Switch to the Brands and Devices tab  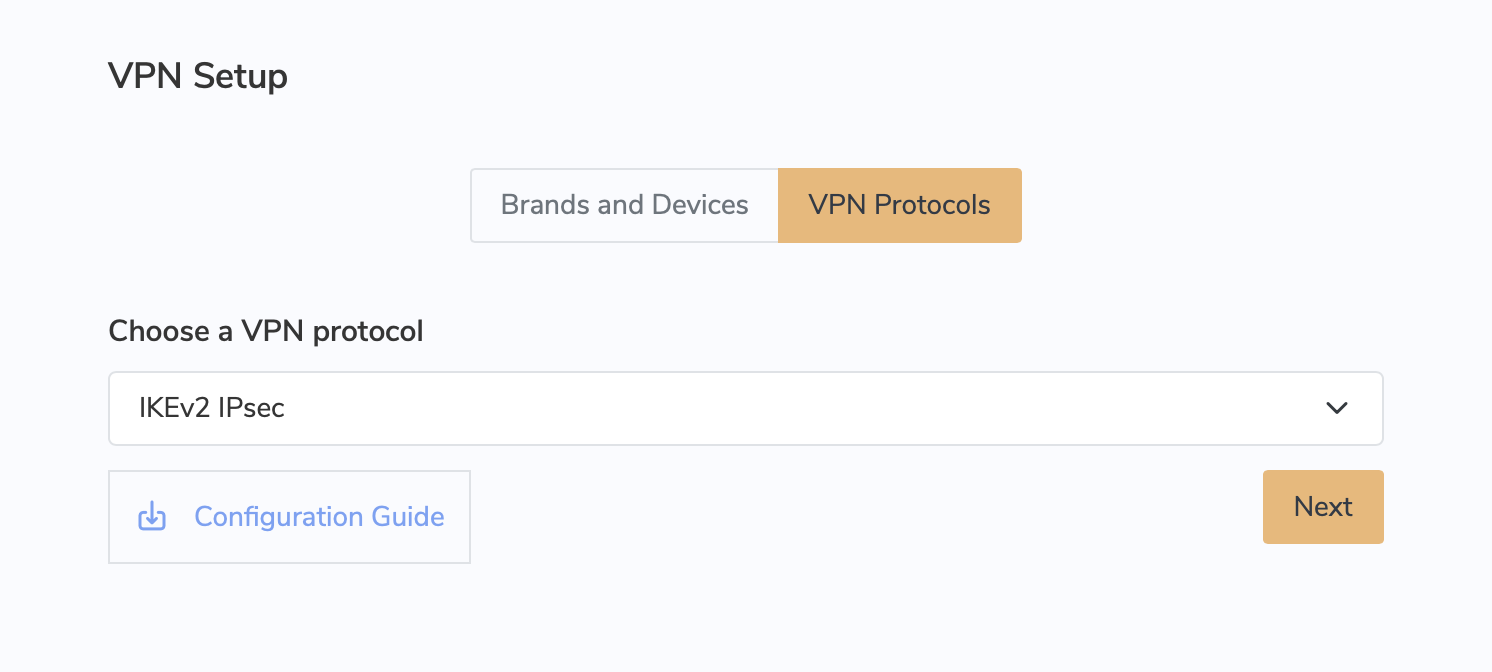point(624,205)
